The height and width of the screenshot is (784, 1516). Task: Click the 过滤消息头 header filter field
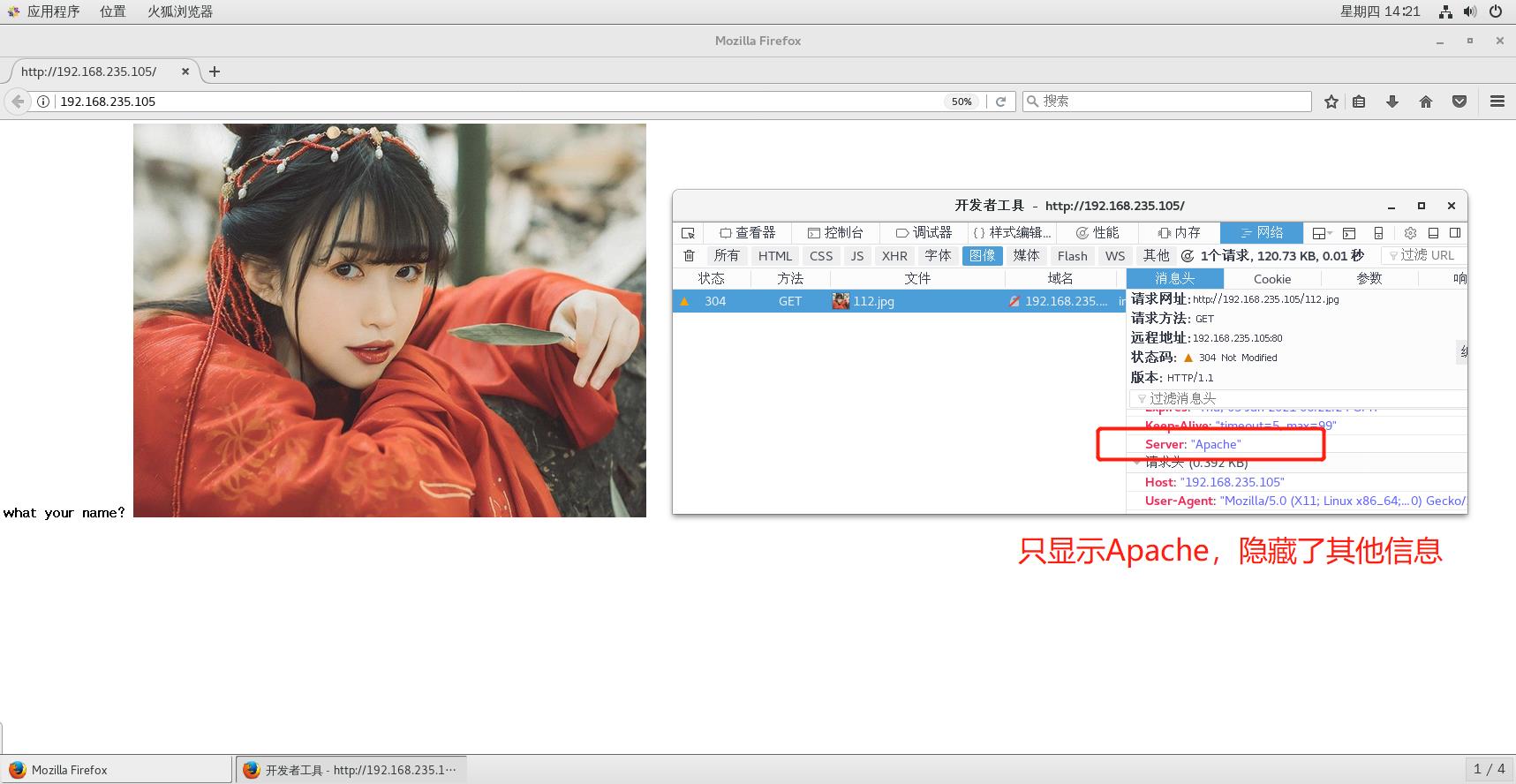pyautogui.click(x=1297, y=398)
